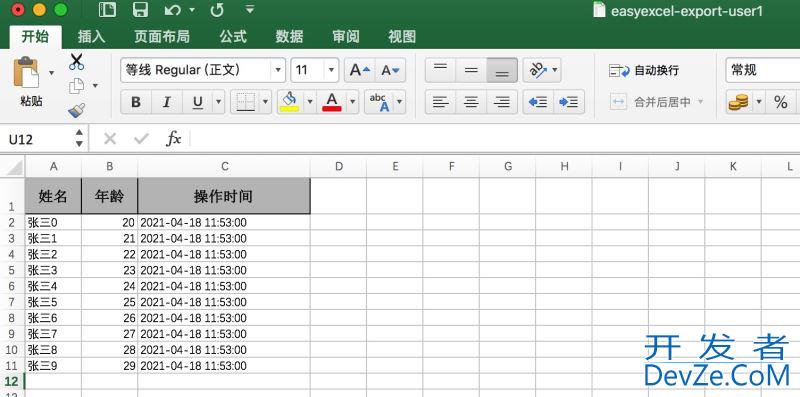This screenshot has height=397, width=800.
Task: Open the Paste options arrow
Action: tap(51, 73)
